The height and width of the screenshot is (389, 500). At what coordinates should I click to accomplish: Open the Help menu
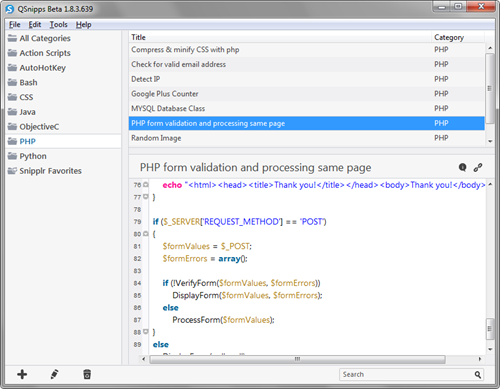(83, 24)
